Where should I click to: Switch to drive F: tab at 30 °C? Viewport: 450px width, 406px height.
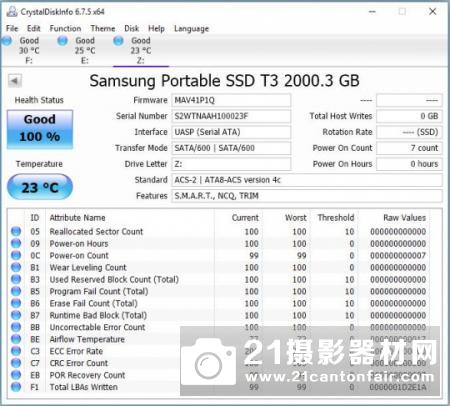point(29,50)
